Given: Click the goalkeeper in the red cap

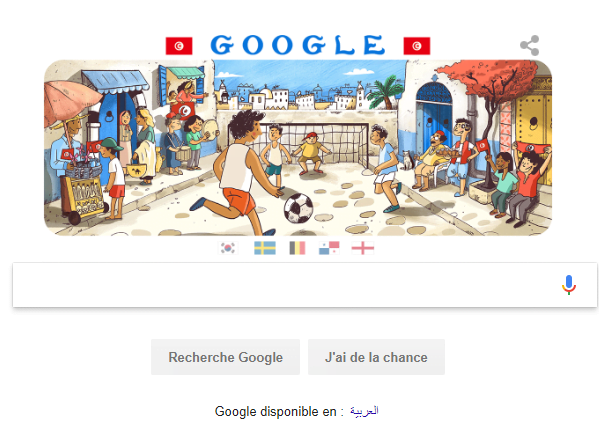Looking at the screenshot, I should 311,153.
